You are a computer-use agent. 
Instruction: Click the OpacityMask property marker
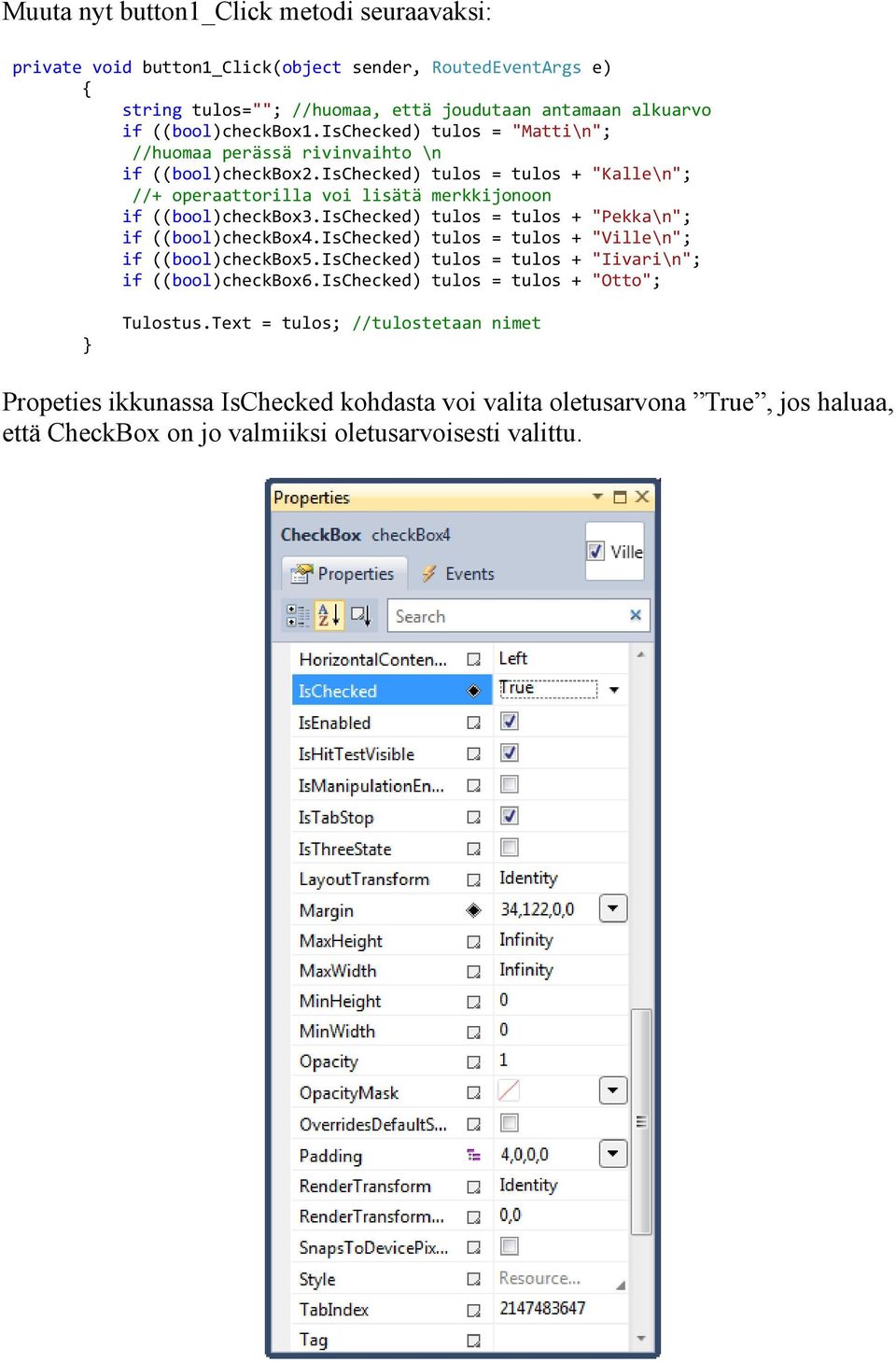click(x=473, y=1093)
